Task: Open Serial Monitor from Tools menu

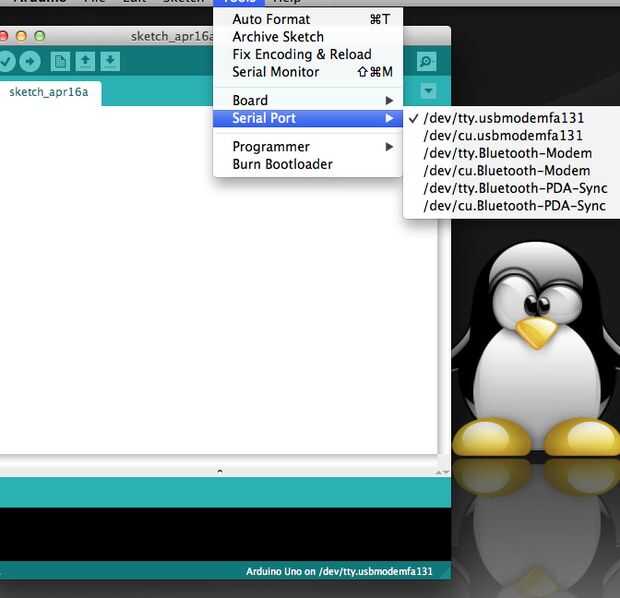Action: click(308, 72)
